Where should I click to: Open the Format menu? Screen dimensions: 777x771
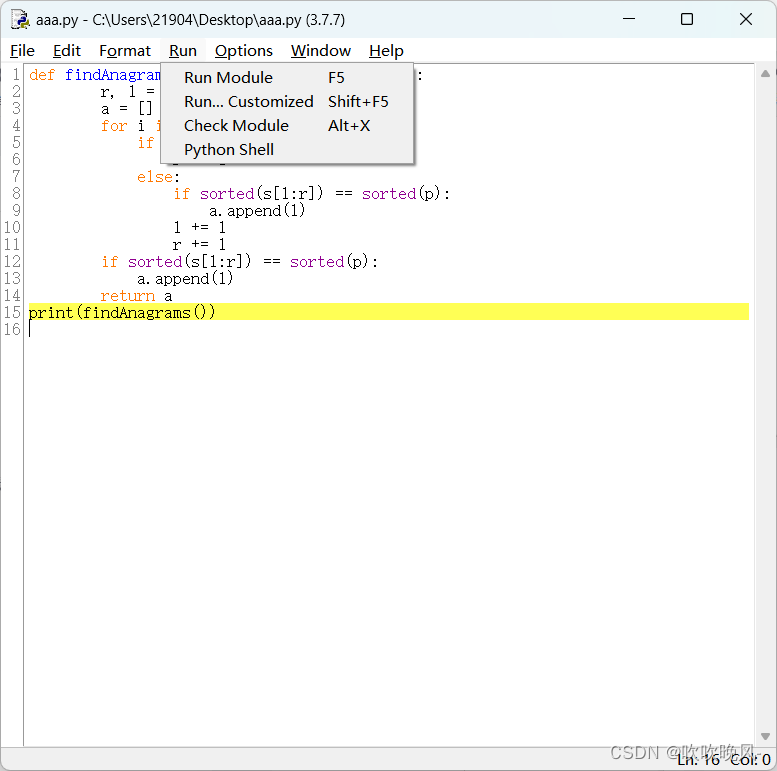coord(125,51)
